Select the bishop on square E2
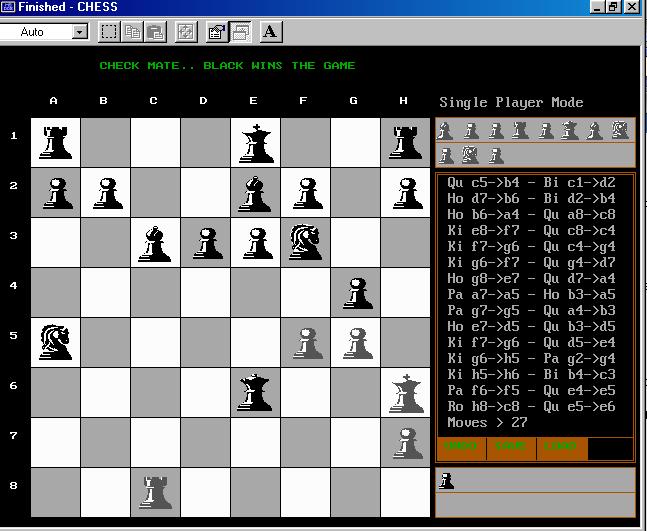 255,194
